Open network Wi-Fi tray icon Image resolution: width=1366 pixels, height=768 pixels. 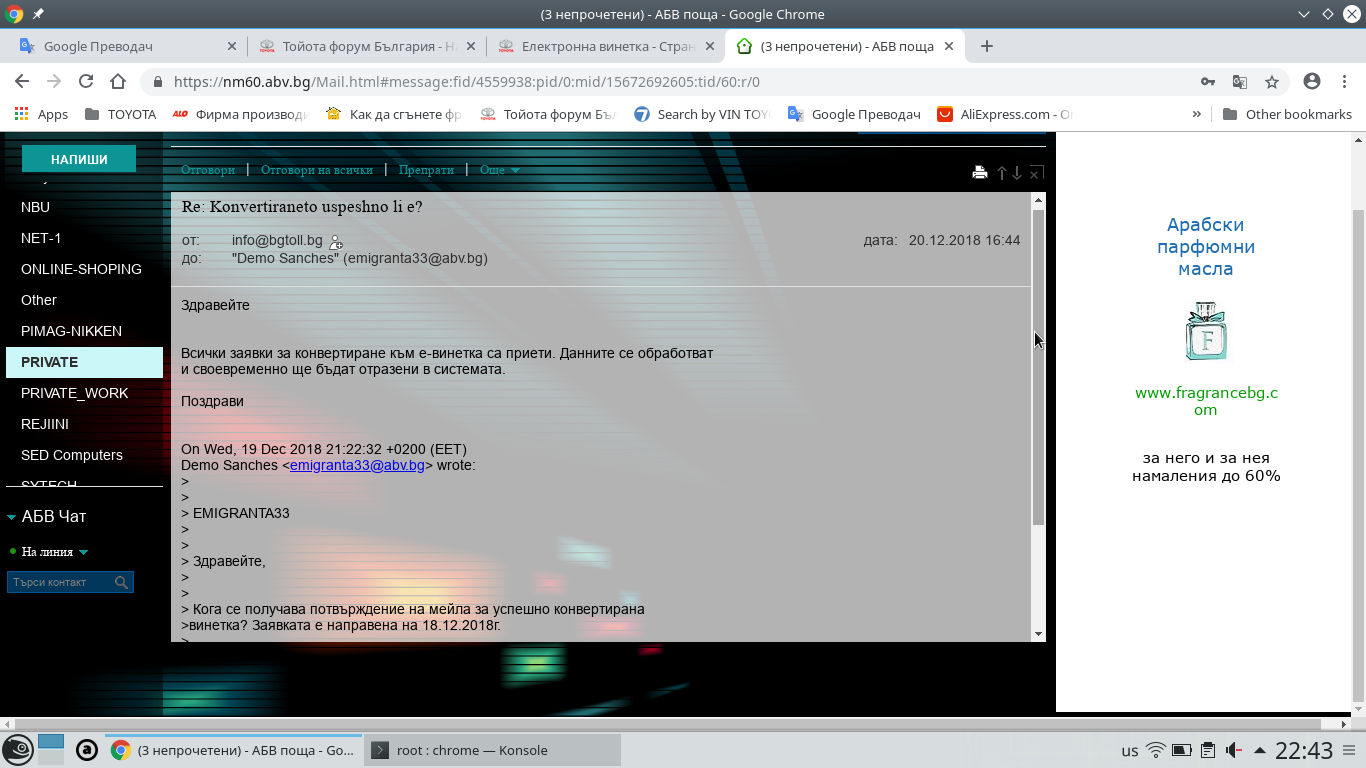click(x=1156, y=750)
